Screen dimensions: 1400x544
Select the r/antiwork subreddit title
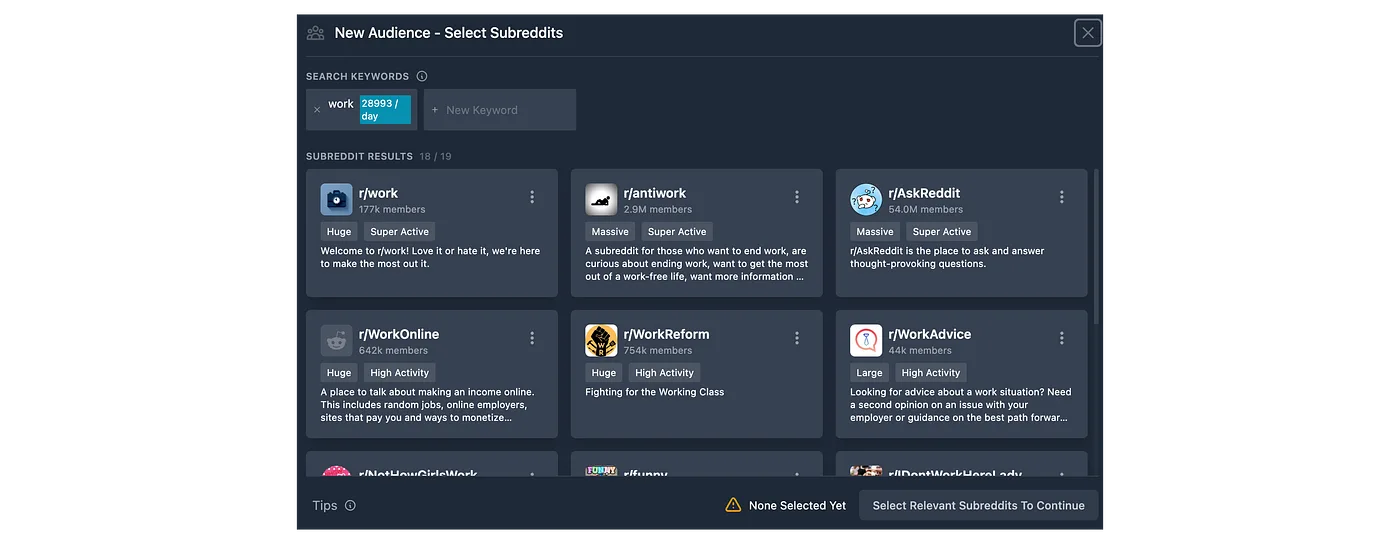click(655, 193)
